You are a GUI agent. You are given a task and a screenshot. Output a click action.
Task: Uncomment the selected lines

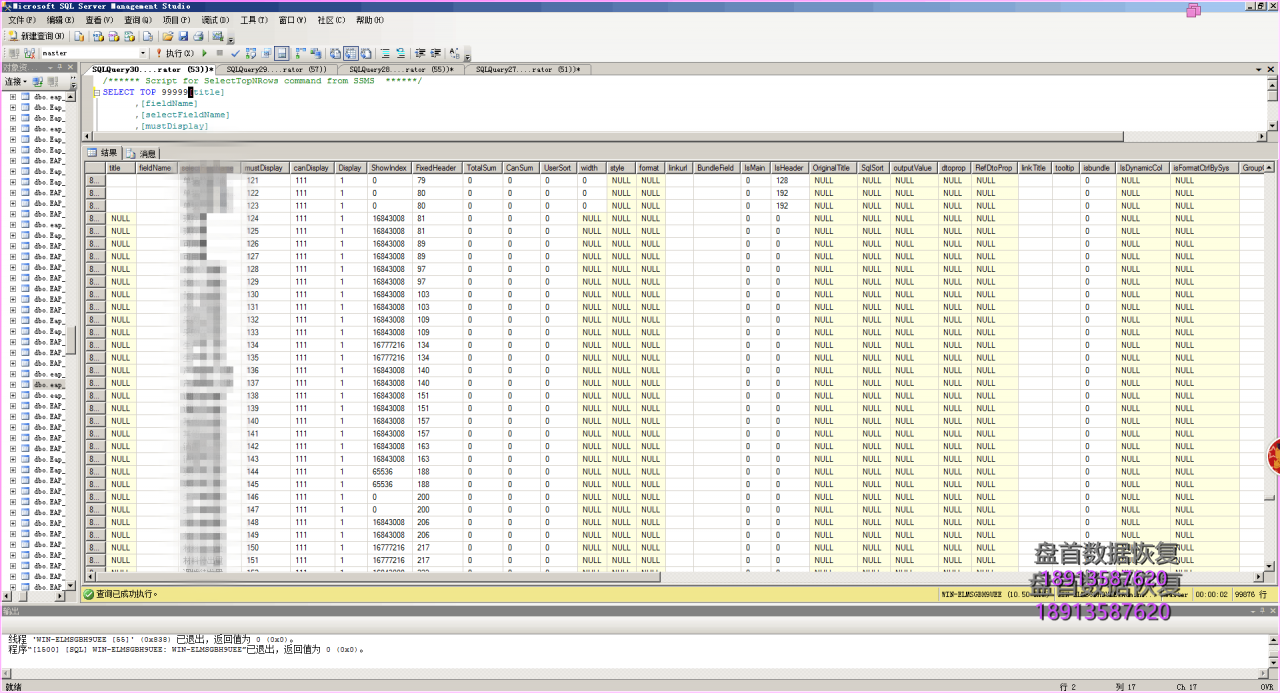[400, 53]
